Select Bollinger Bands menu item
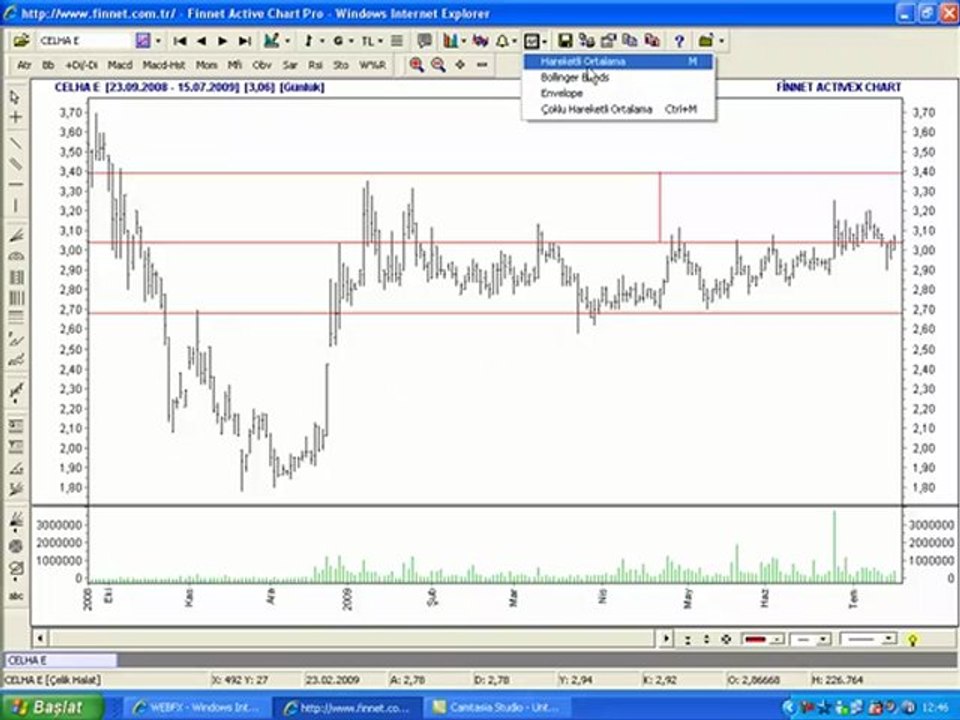 point(618,77)
